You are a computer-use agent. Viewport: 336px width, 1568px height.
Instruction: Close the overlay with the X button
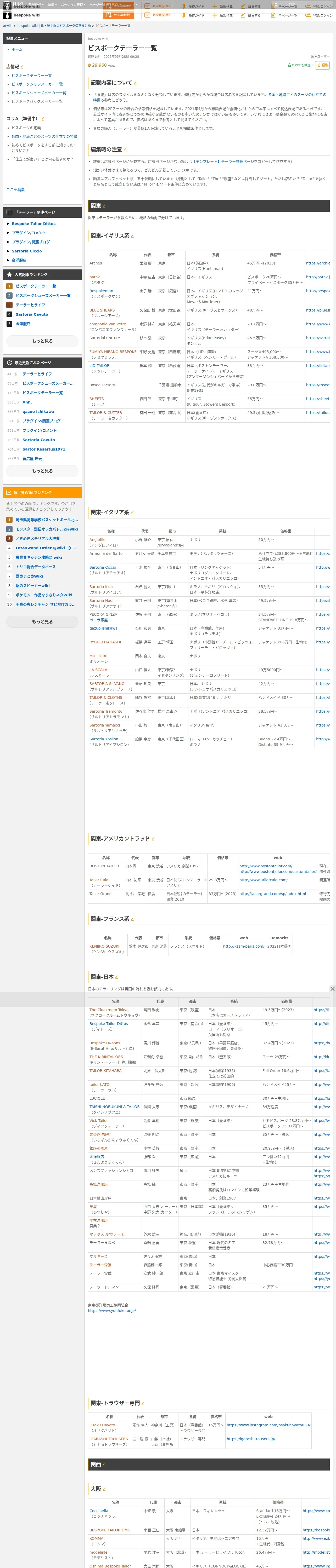pos(332,989)
